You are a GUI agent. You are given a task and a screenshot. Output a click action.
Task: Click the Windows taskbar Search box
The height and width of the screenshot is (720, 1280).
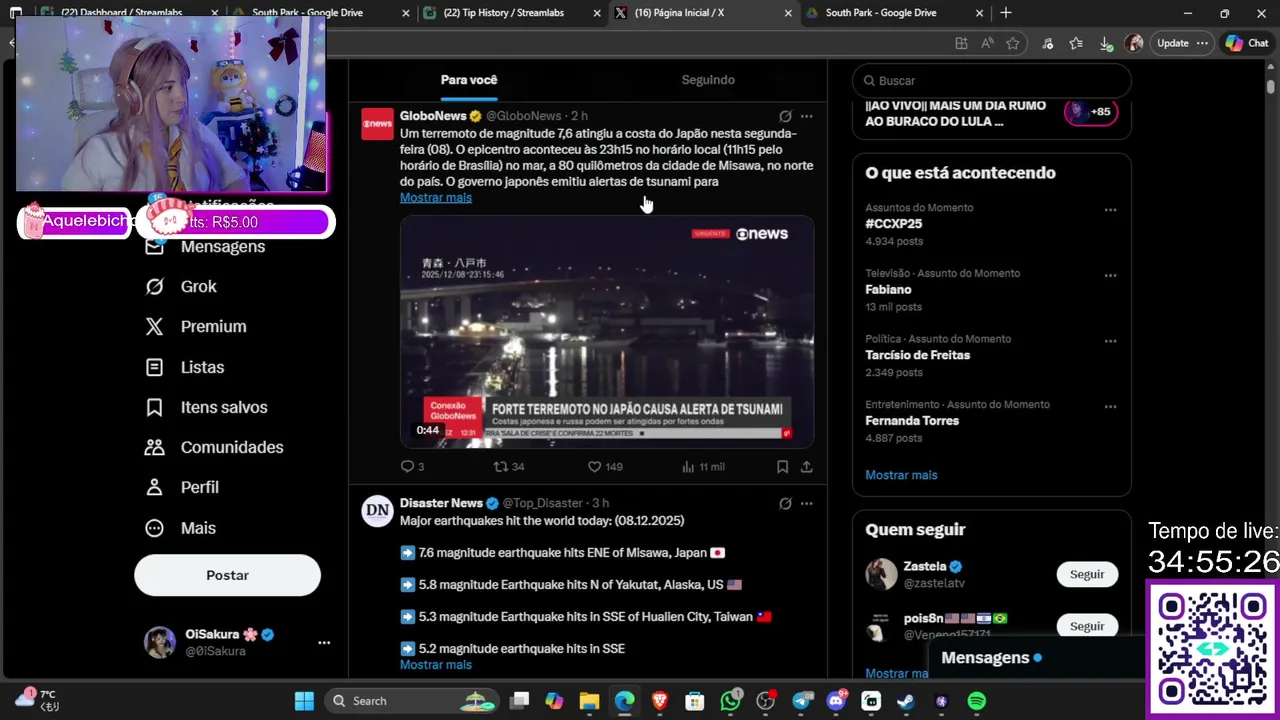(x=412, y=701)
